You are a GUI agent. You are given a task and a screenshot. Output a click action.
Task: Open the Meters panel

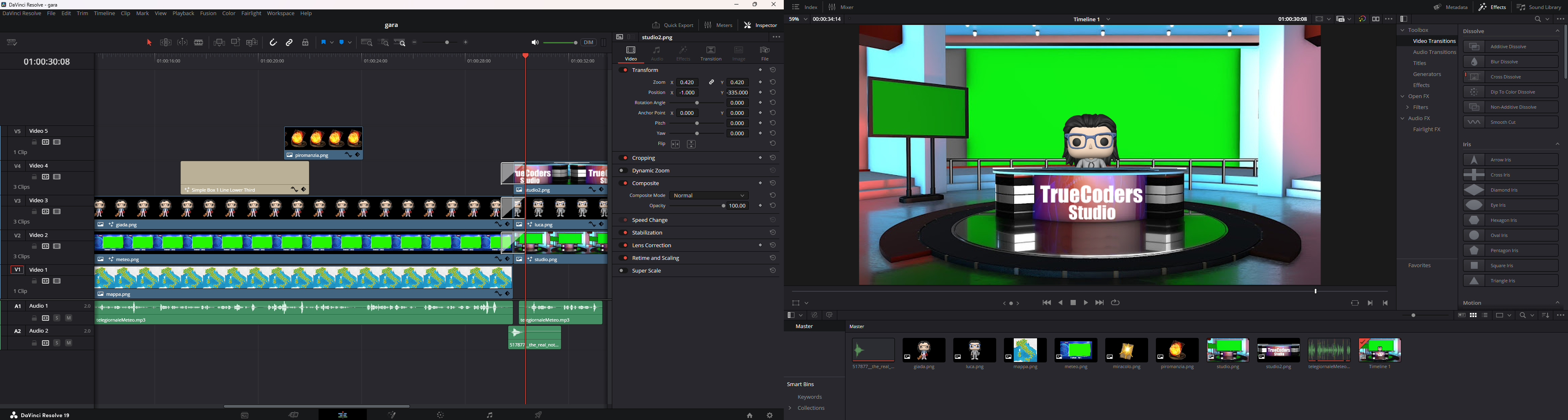719,25
